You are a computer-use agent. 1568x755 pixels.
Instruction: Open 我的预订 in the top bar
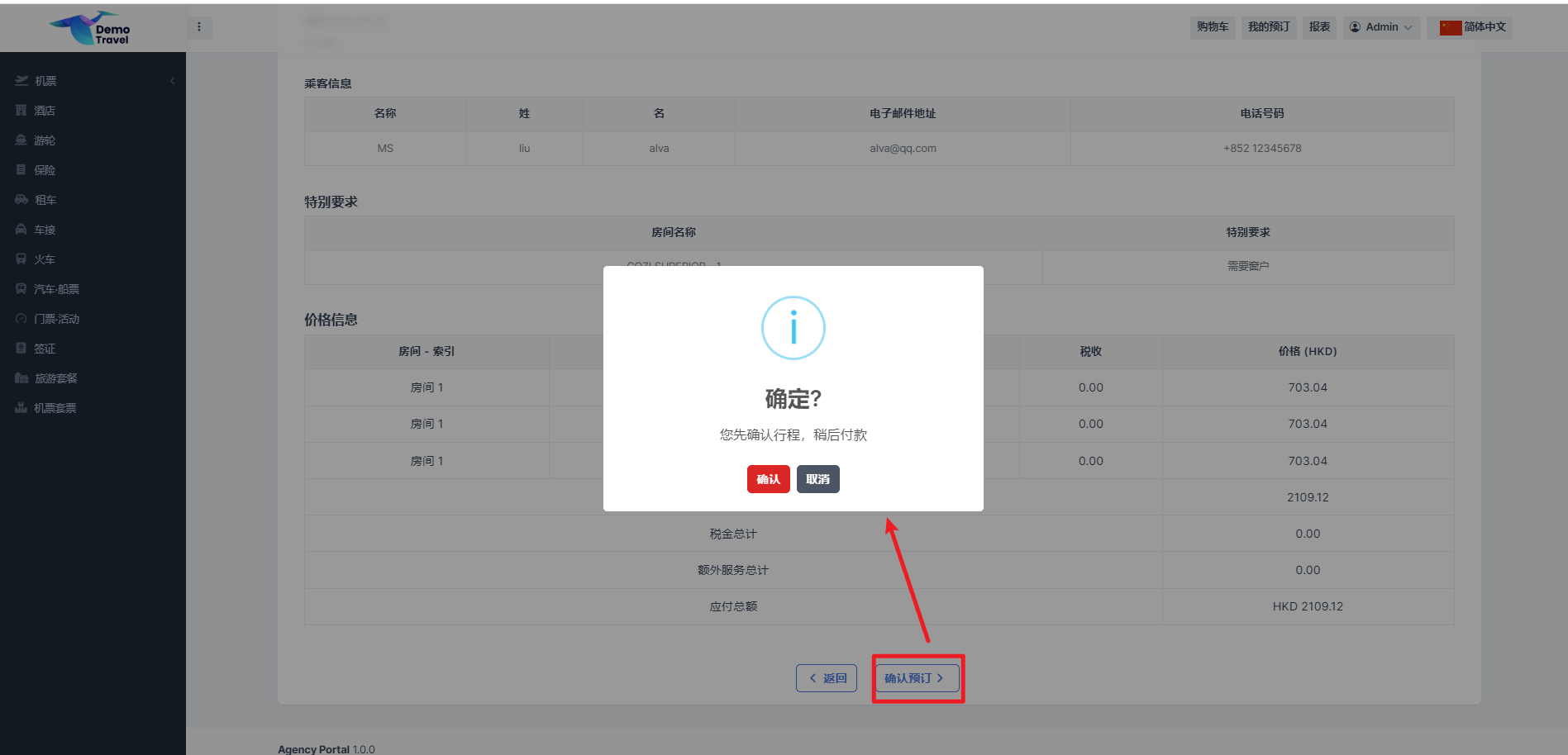[x=1268, y=27]
